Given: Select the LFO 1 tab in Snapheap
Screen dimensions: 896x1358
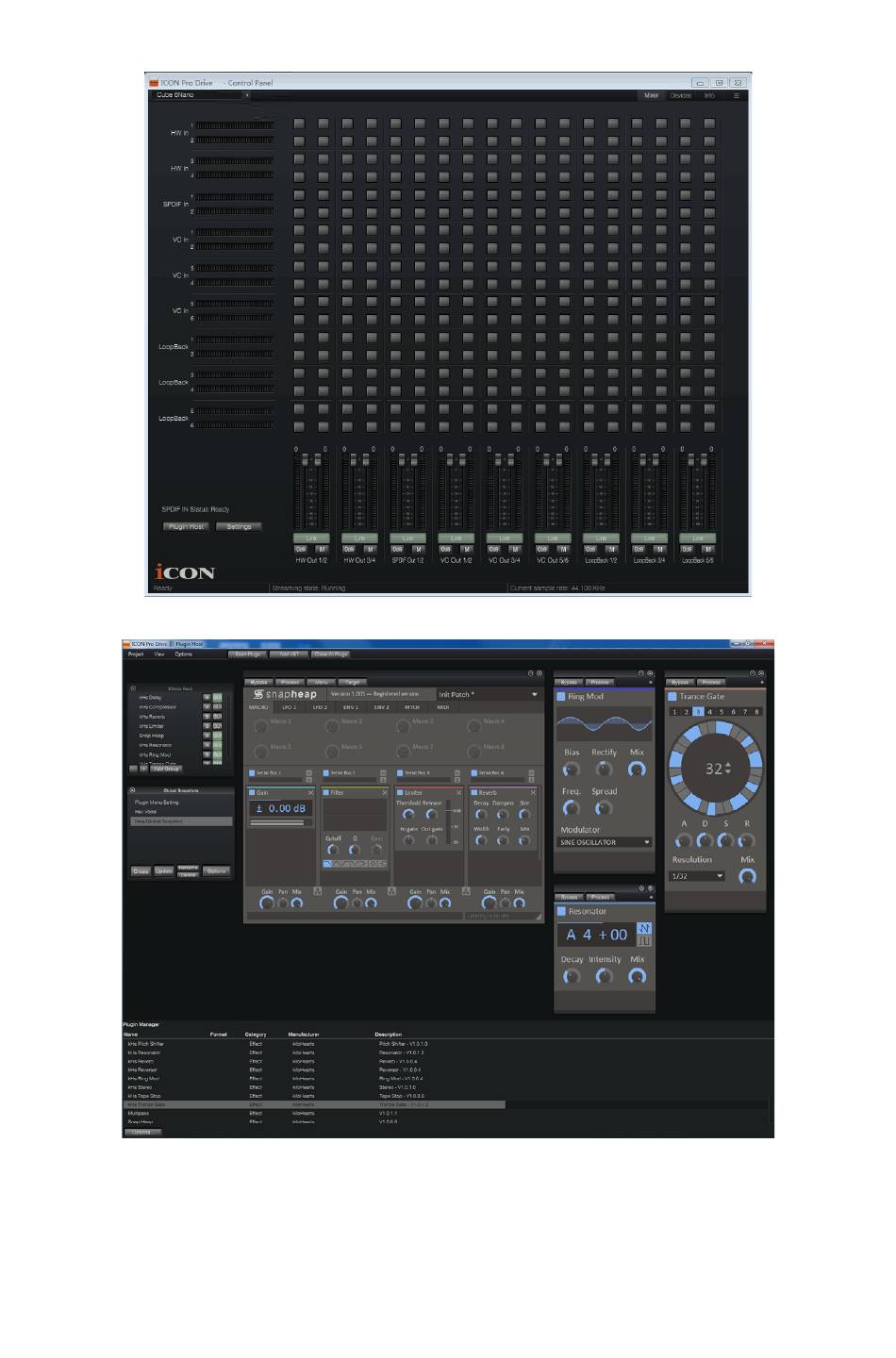Looking at the screenshot, I should click(289, 706).
